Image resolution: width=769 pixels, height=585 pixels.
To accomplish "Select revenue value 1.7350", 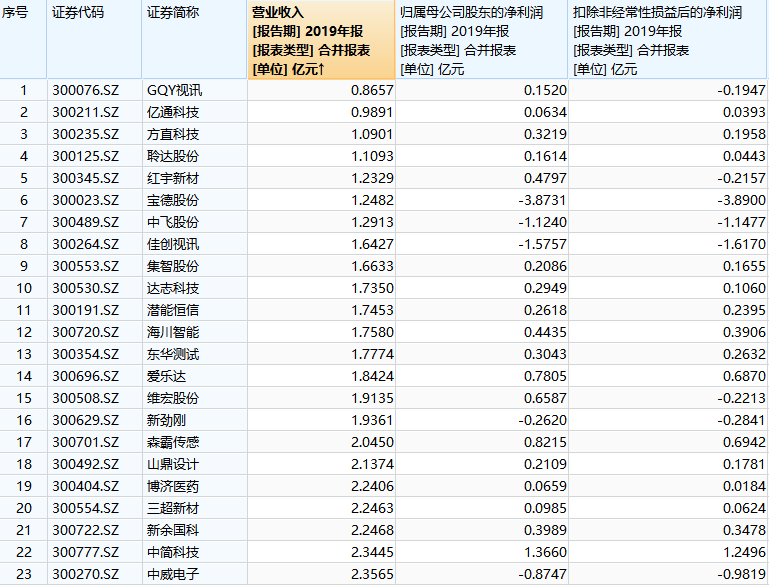I will pos(372,288).
